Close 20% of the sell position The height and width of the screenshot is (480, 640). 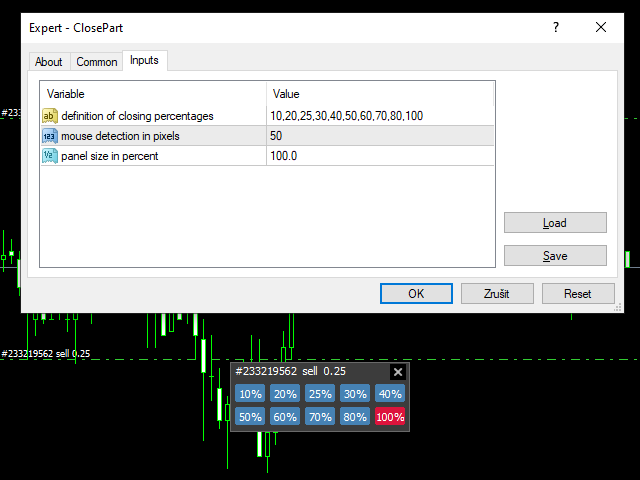[x=285, y=394]
